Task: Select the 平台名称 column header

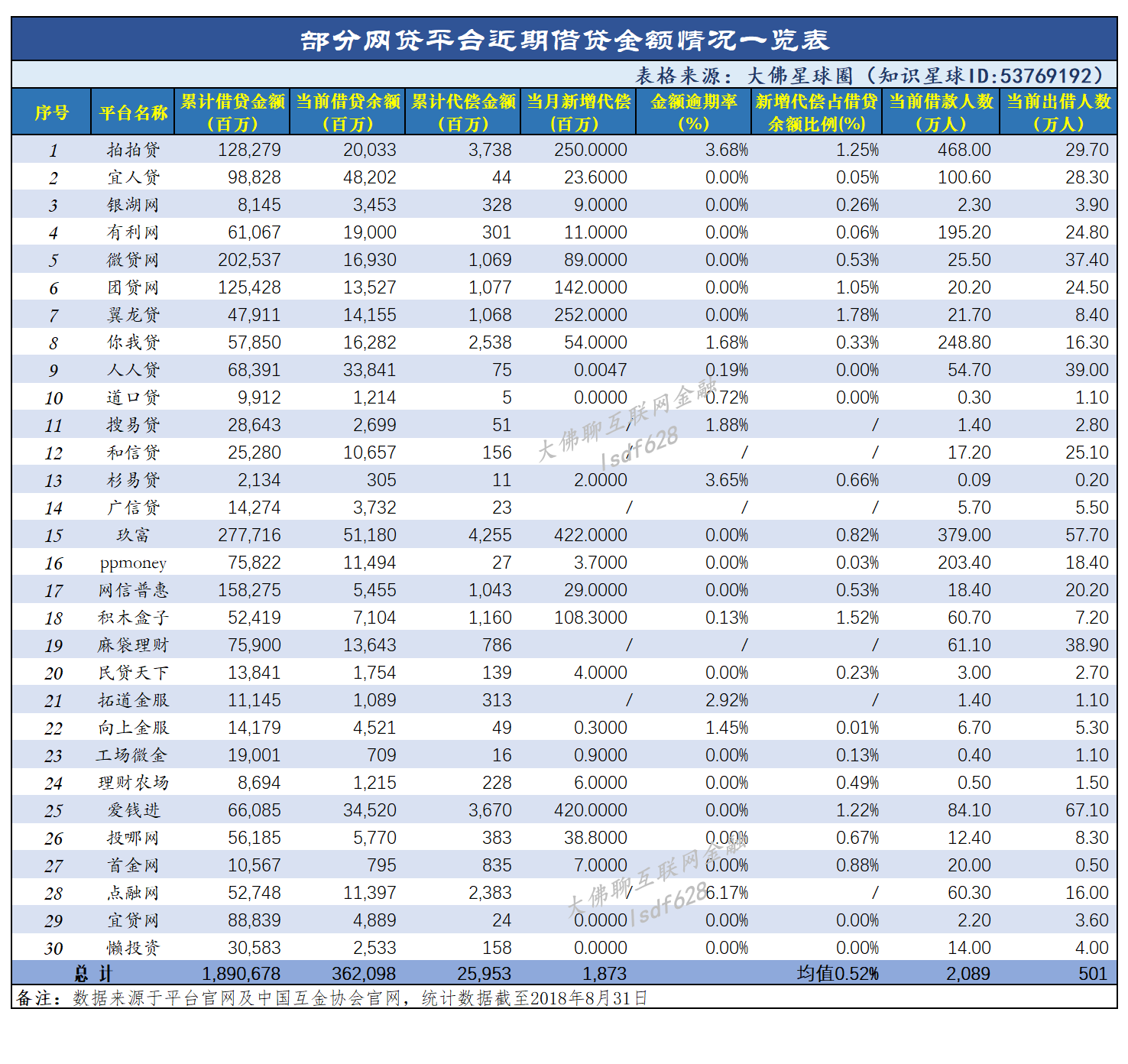Action: click(x=133, y=112)
